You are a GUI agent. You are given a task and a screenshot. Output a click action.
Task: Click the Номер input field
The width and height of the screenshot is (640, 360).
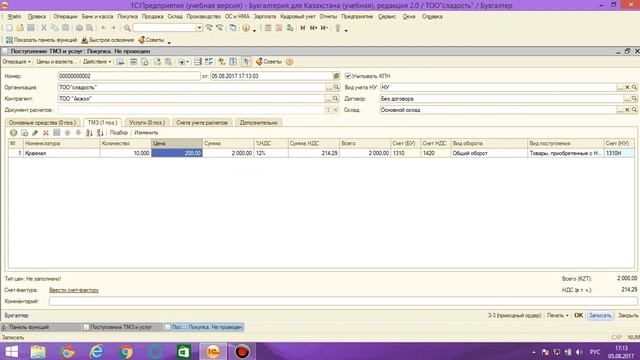point(129,76)
